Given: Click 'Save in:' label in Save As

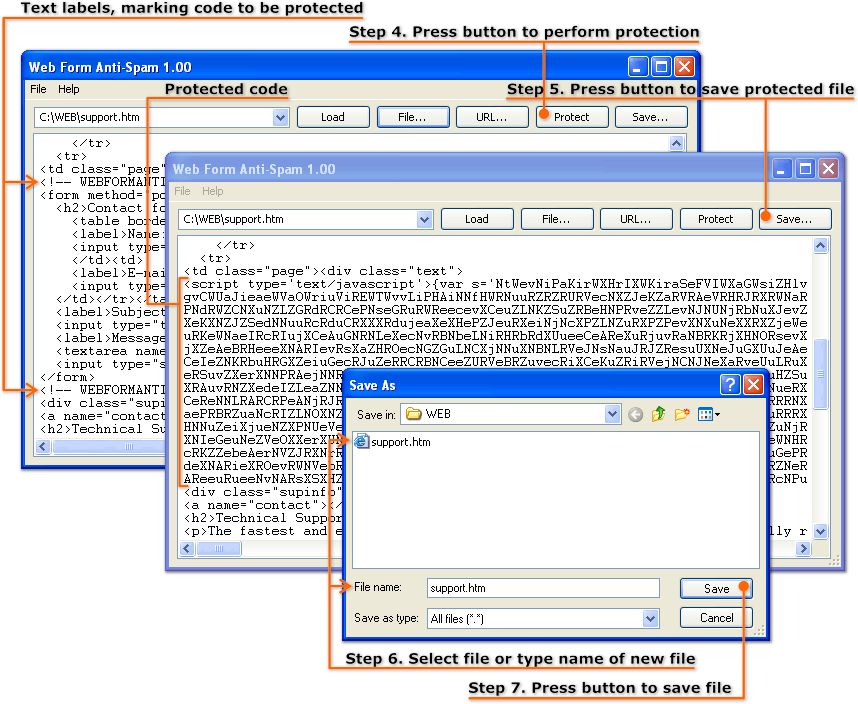Looking at the screenshot, I should (x=376, y=415).
